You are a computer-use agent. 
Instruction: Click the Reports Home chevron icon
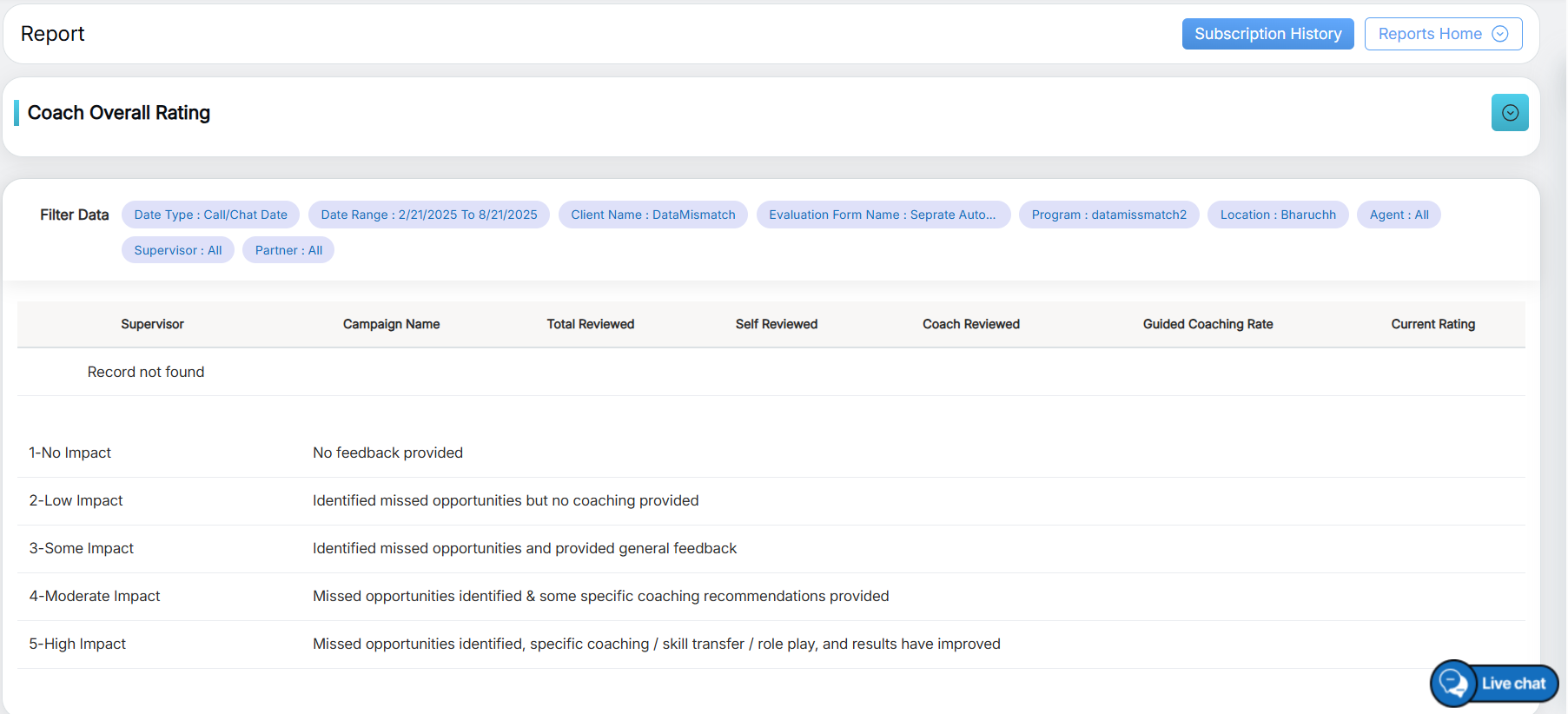1499,34
